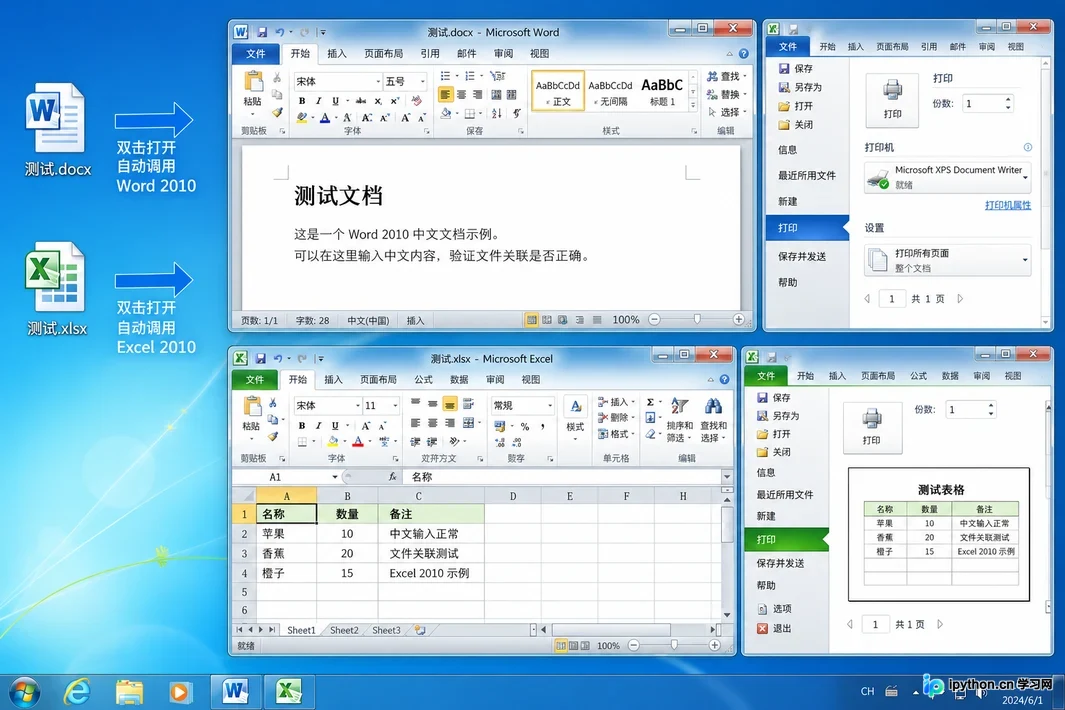The image size is (1065, 710).
Task: Switch to Sheet2 worksheet tab
Action: tap(344, 630)
